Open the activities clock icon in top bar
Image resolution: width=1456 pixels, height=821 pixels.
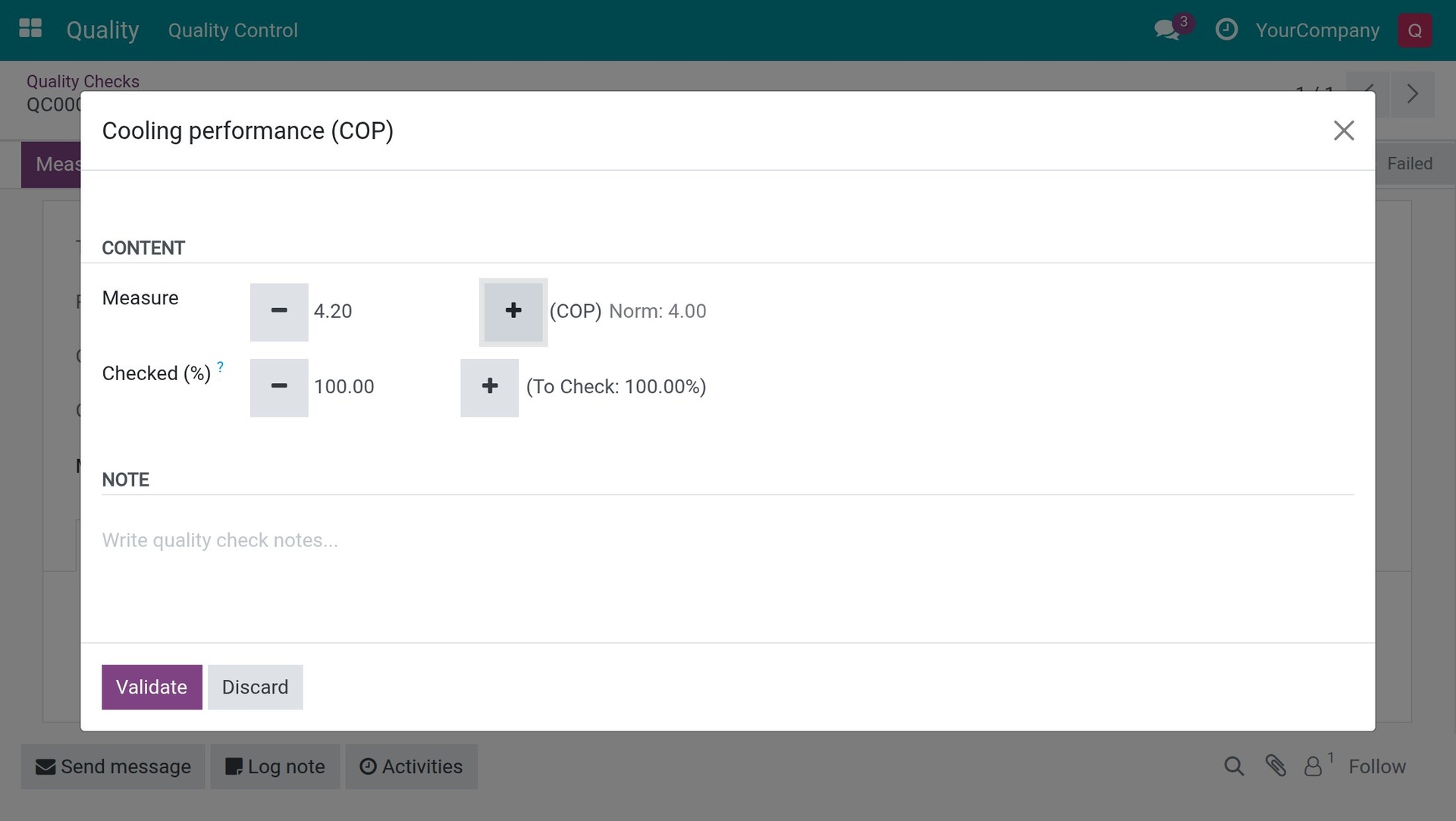(1226, 30)
